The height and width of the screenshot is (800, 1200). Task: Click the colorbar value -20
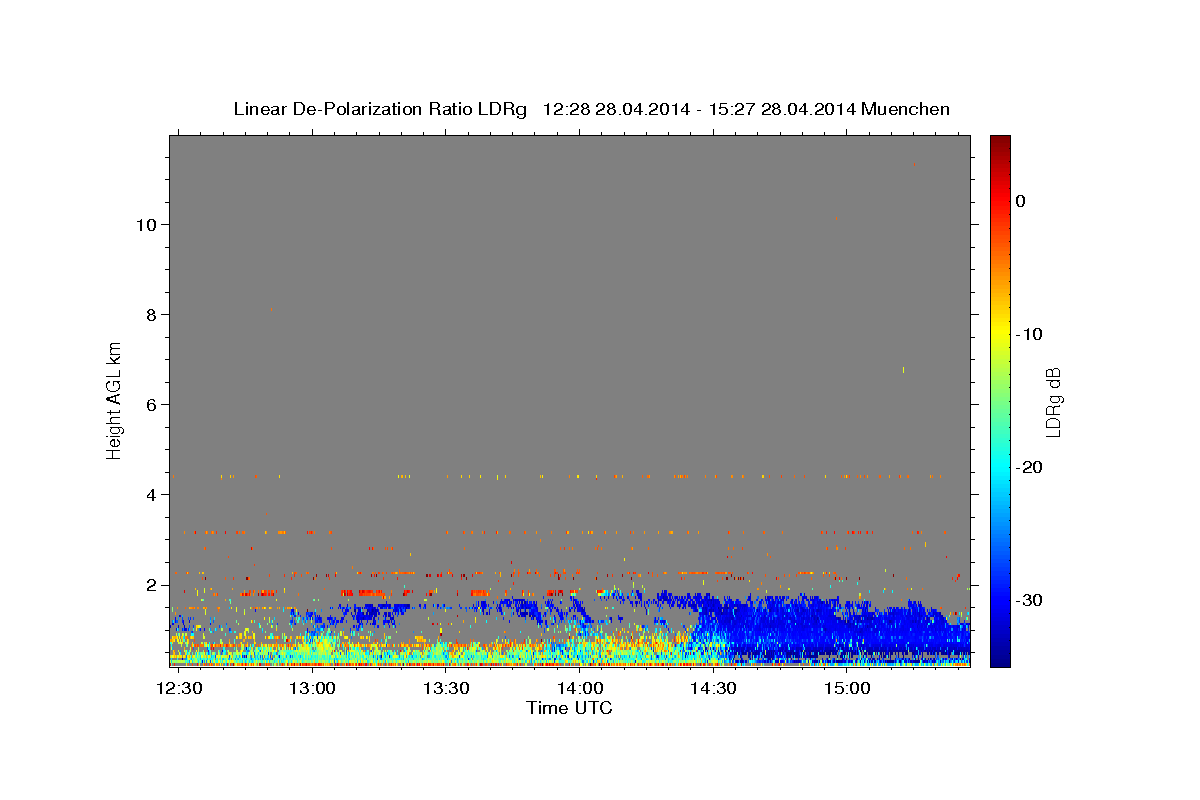(1028, 467)
